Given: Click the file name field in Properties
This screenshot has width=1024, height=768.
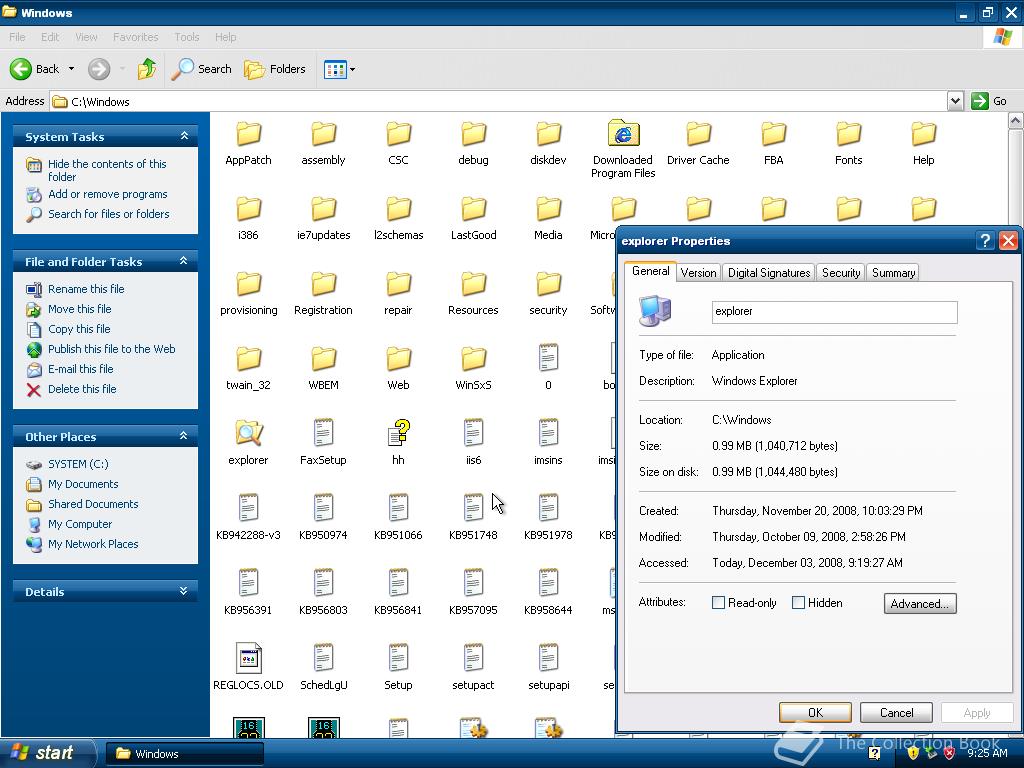Looking at the screenshot, I should pyautogui.click(x=834, y=312).
